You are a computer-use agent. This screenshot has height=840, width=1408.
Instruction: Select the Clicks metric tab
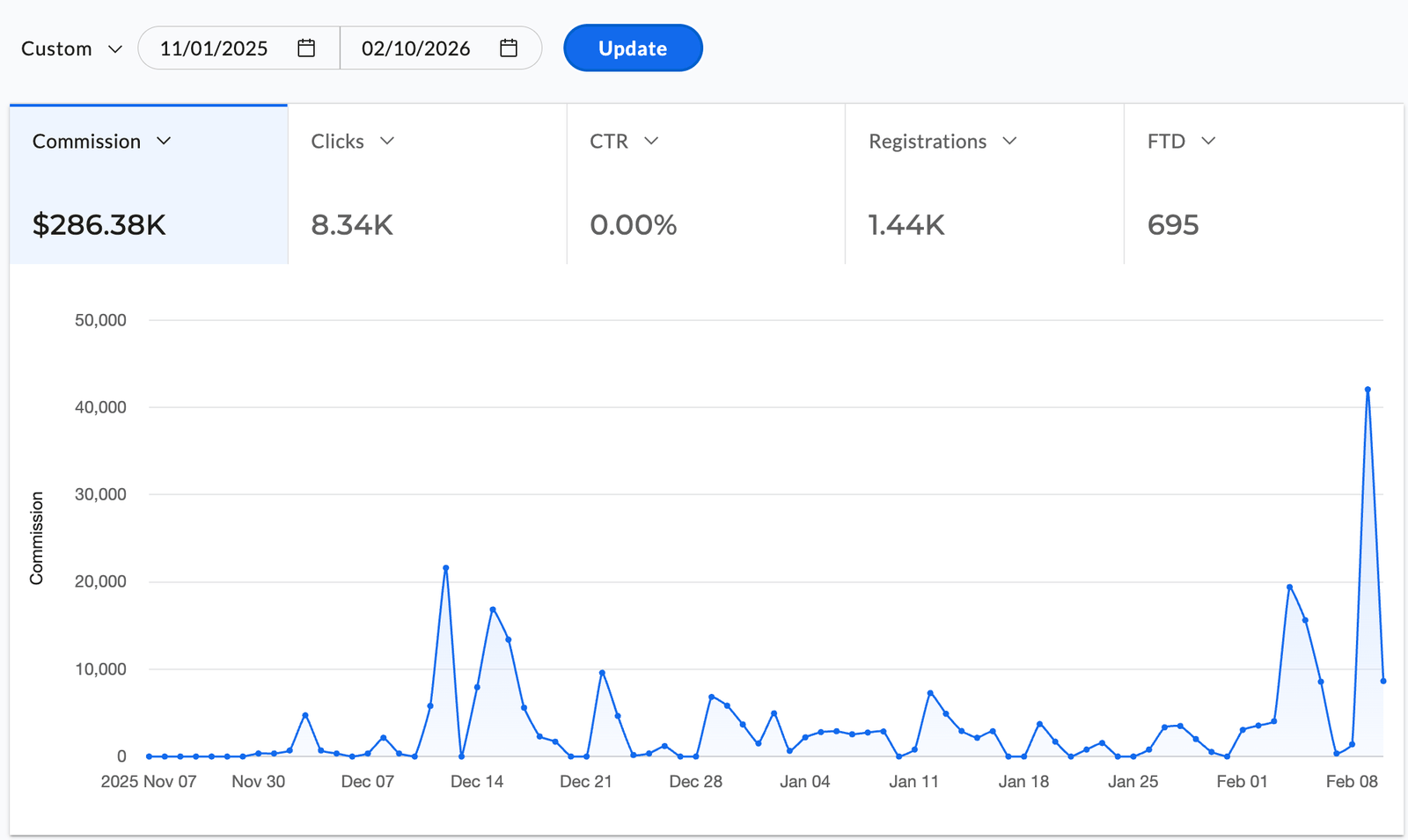(x=428, y=185)
